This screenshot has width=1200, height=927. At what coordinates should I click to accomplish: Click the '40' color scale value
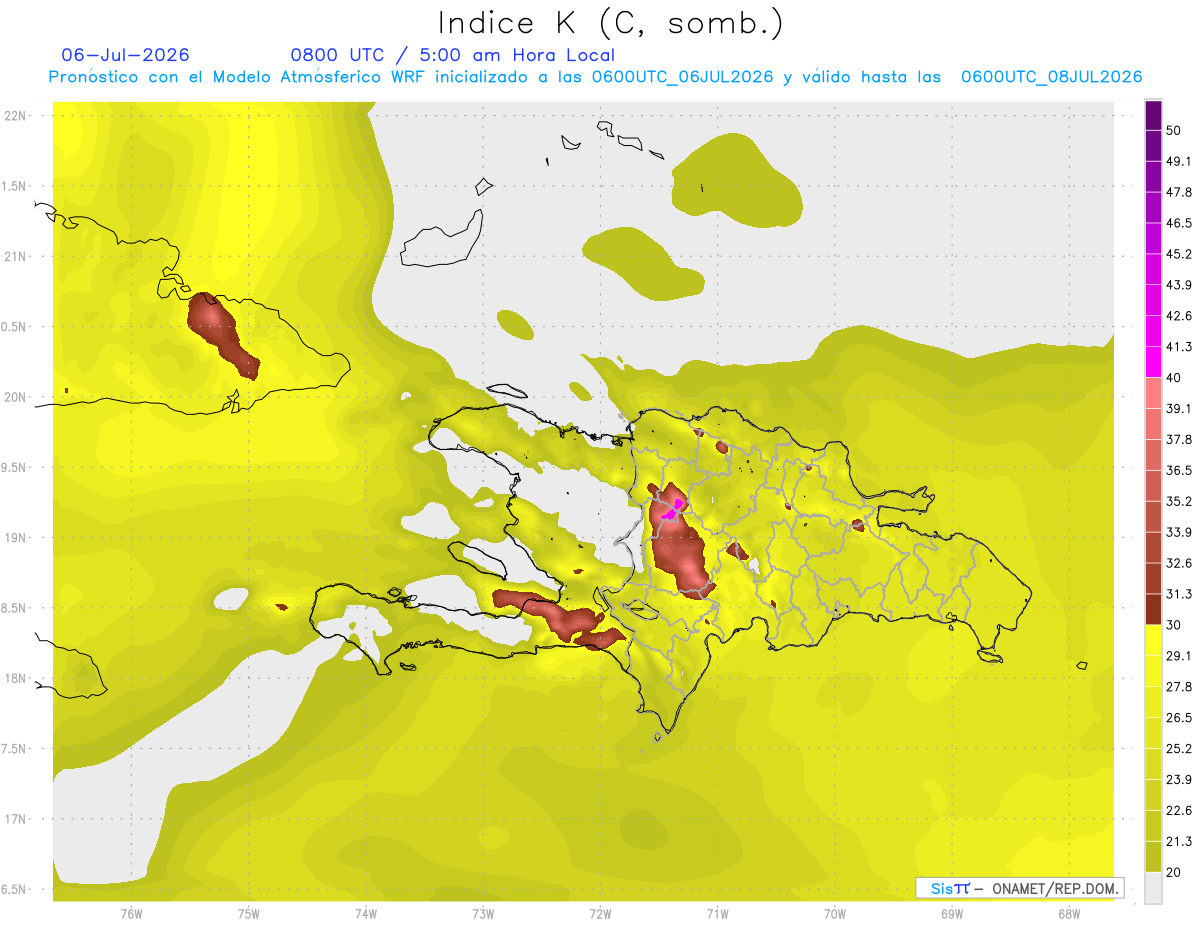coord(1174,378)
